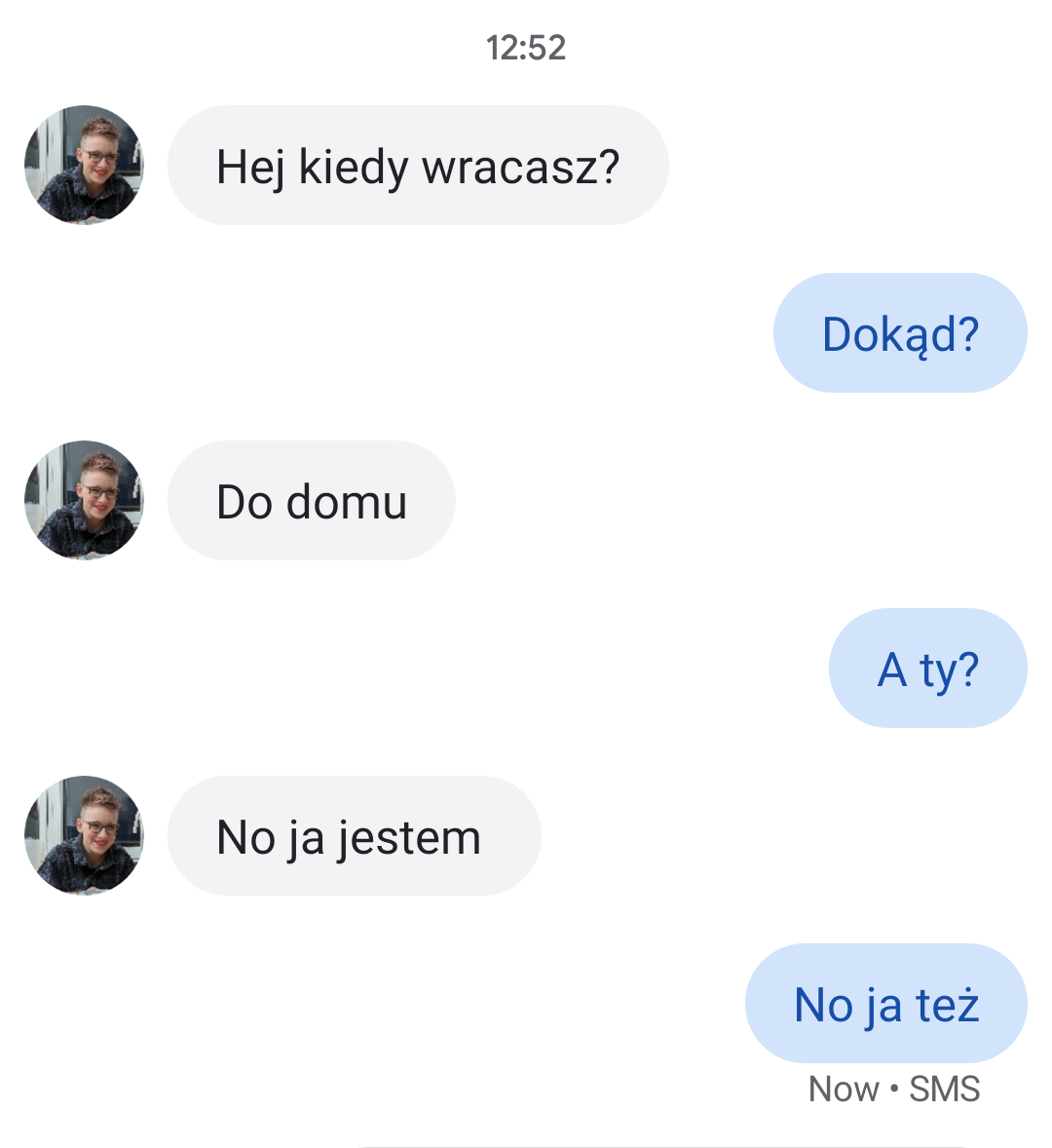Select the blue "A ty?" bubble
1052x1148 pixels.
[x=927, y=668]
